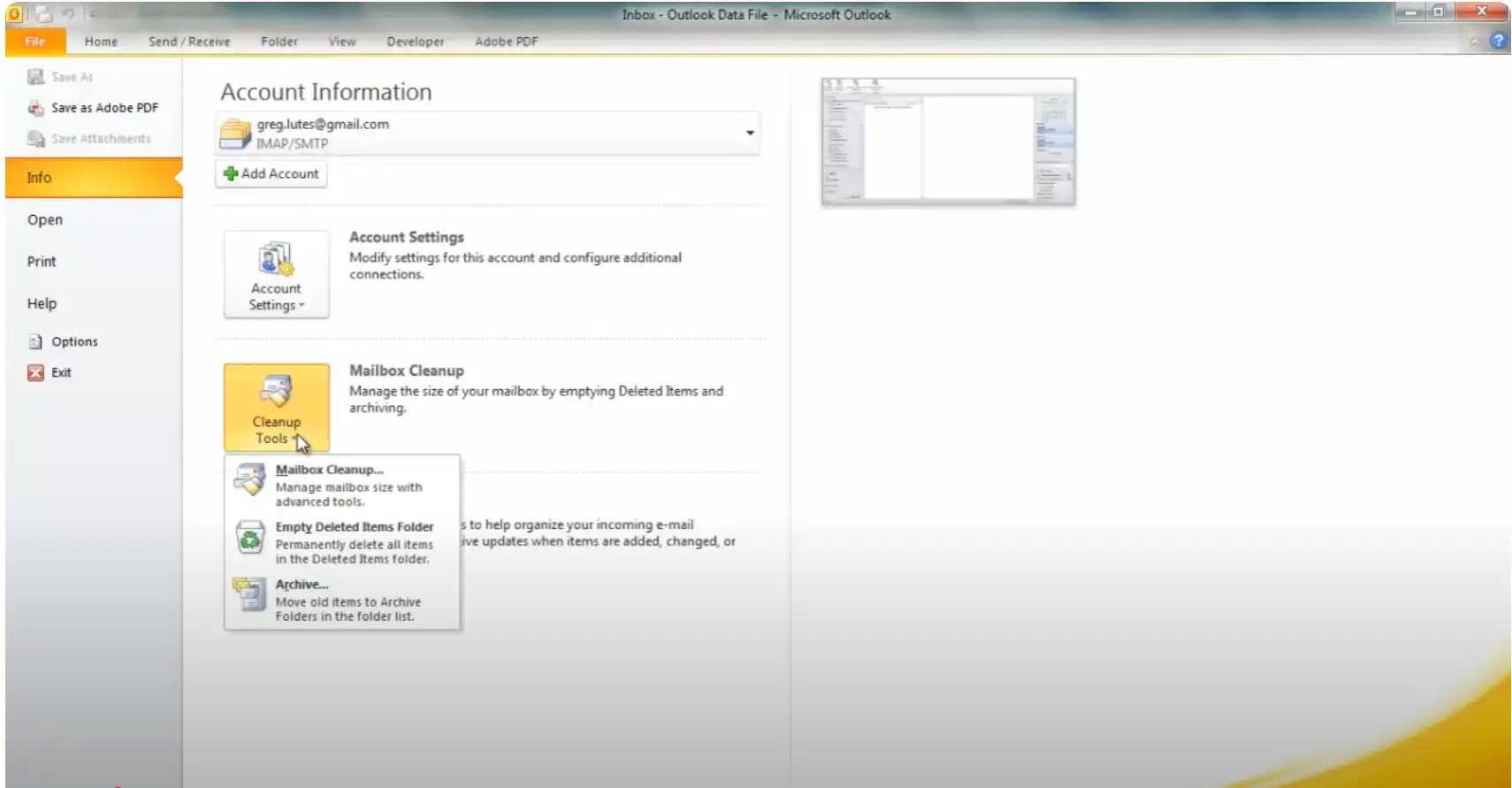Select the Developer ribbon tab
Screen dimensions: 1512x788
[x=415, y=42]
